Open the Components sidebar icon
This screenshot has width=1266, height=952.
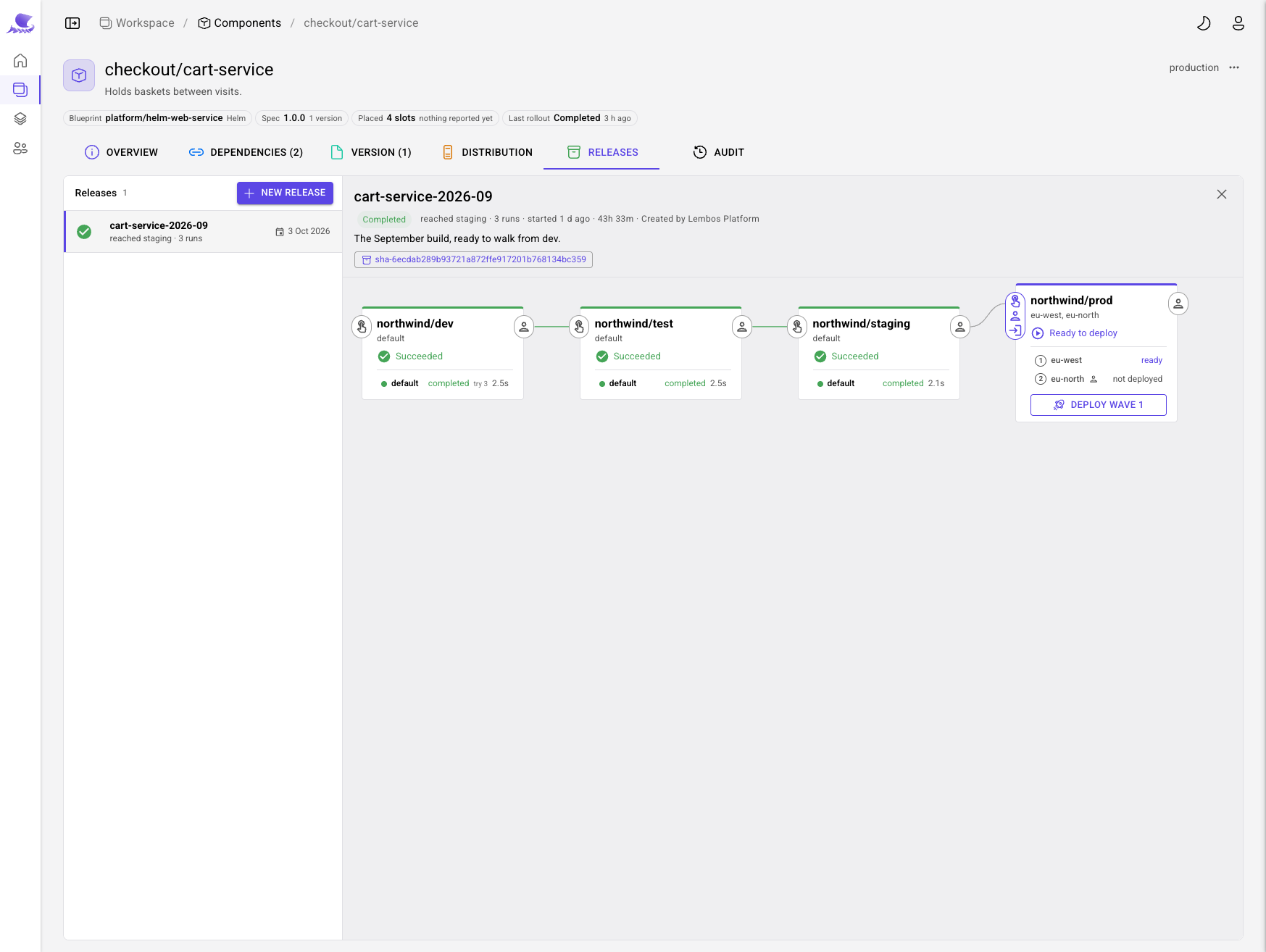[20, 90]
